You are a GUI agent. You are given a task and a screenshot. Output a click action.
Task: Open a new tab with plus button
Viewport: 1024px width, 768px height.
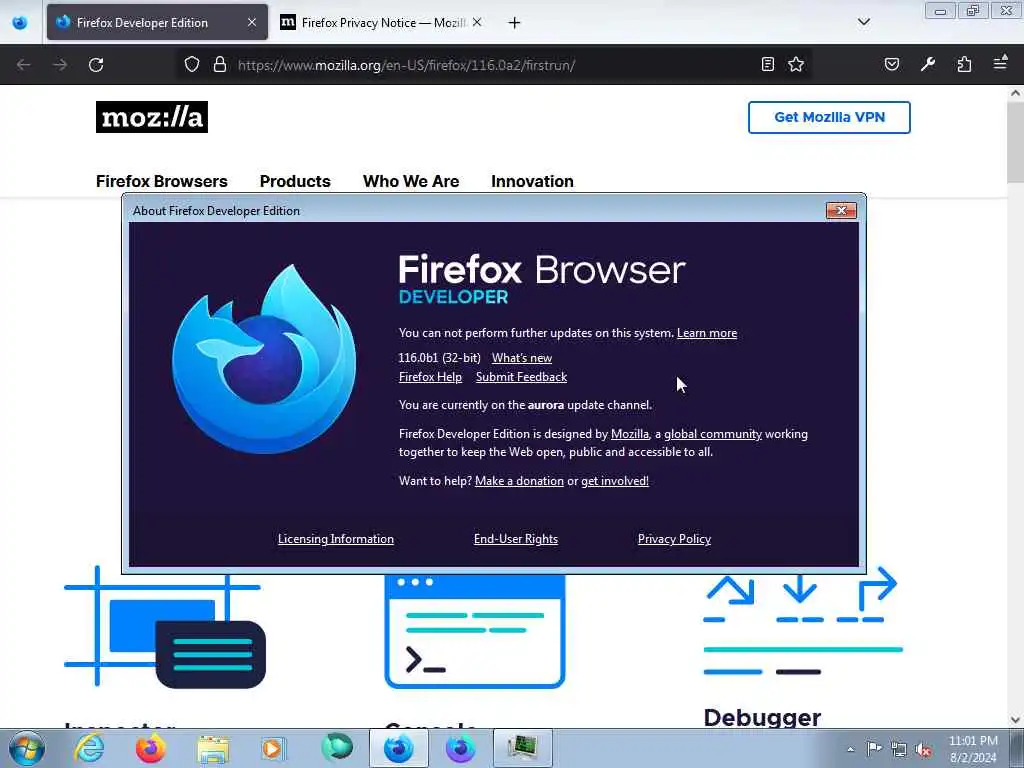[x=514, y=23]
